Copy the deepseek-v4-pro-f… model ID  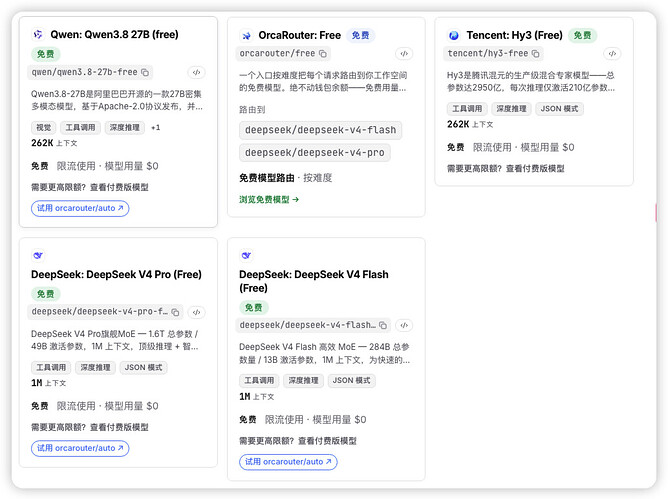click(x=175, y=312)
